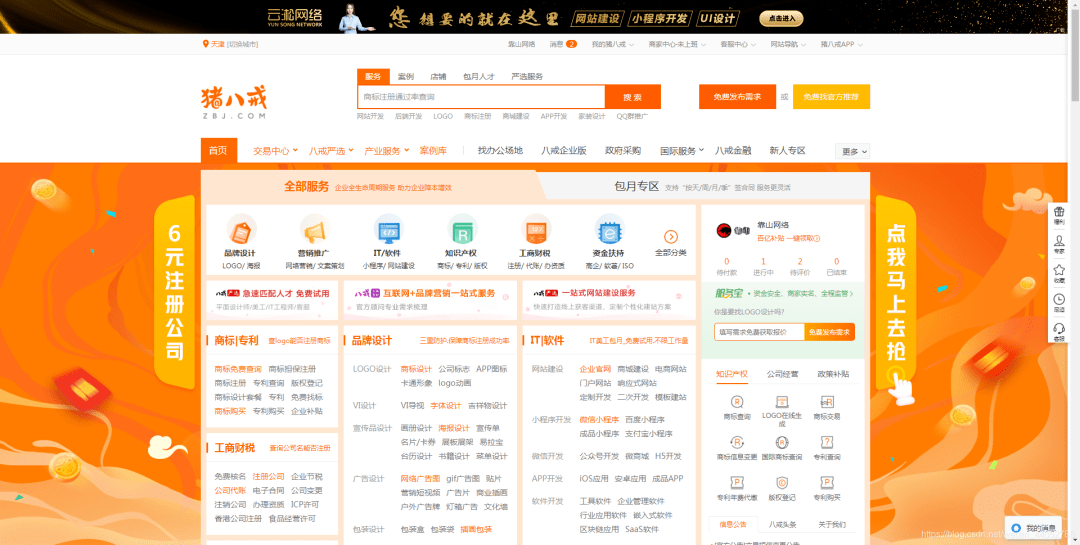Screen dimensions: 1080x545
Task: Open the 关于我们 tab
Action: pyautogui.click(x=832, y=525)
